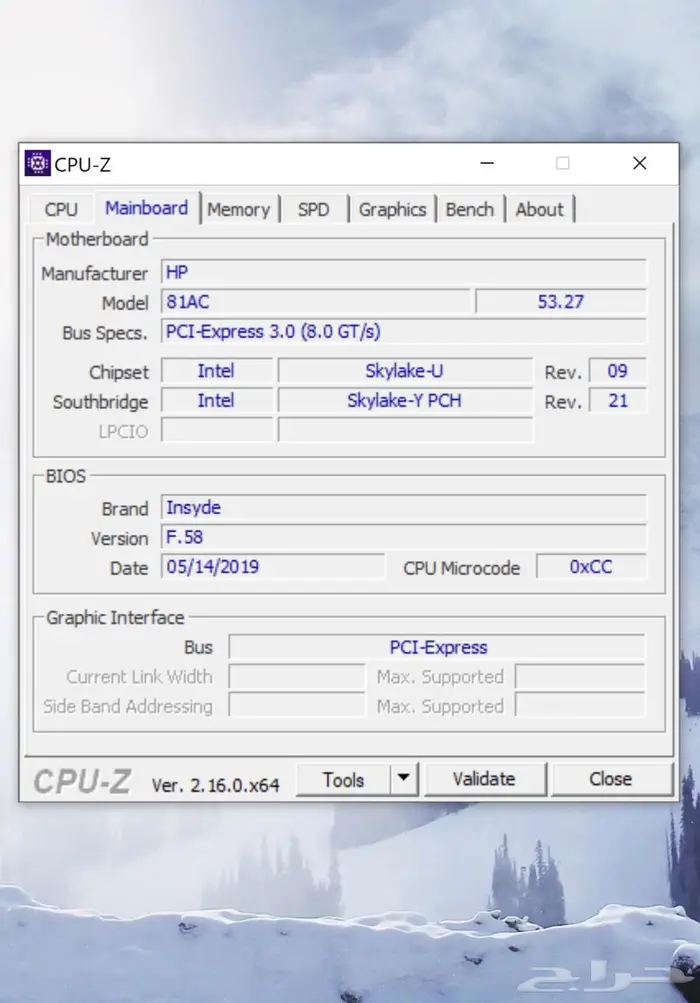Screen dimensions: 700x1003
Task: Select the Model field showing 81AC
Action: click(x=314, y=302)
